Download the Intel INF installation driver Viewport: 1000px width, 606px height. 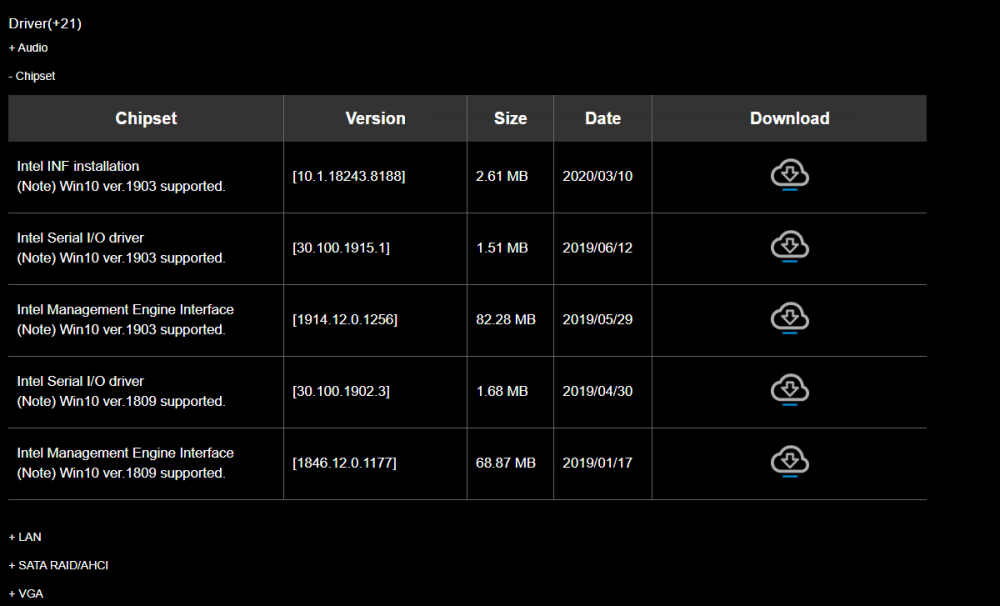point(790,175)
